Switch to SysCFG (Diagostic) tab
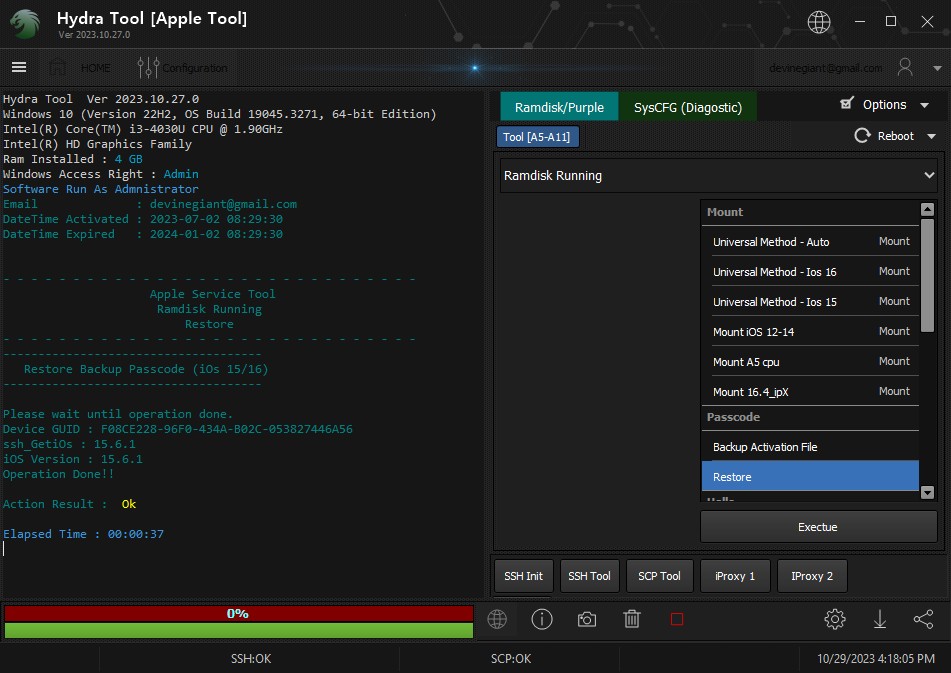The height and width of the screenshot is (673, 951). click(688, 107)
